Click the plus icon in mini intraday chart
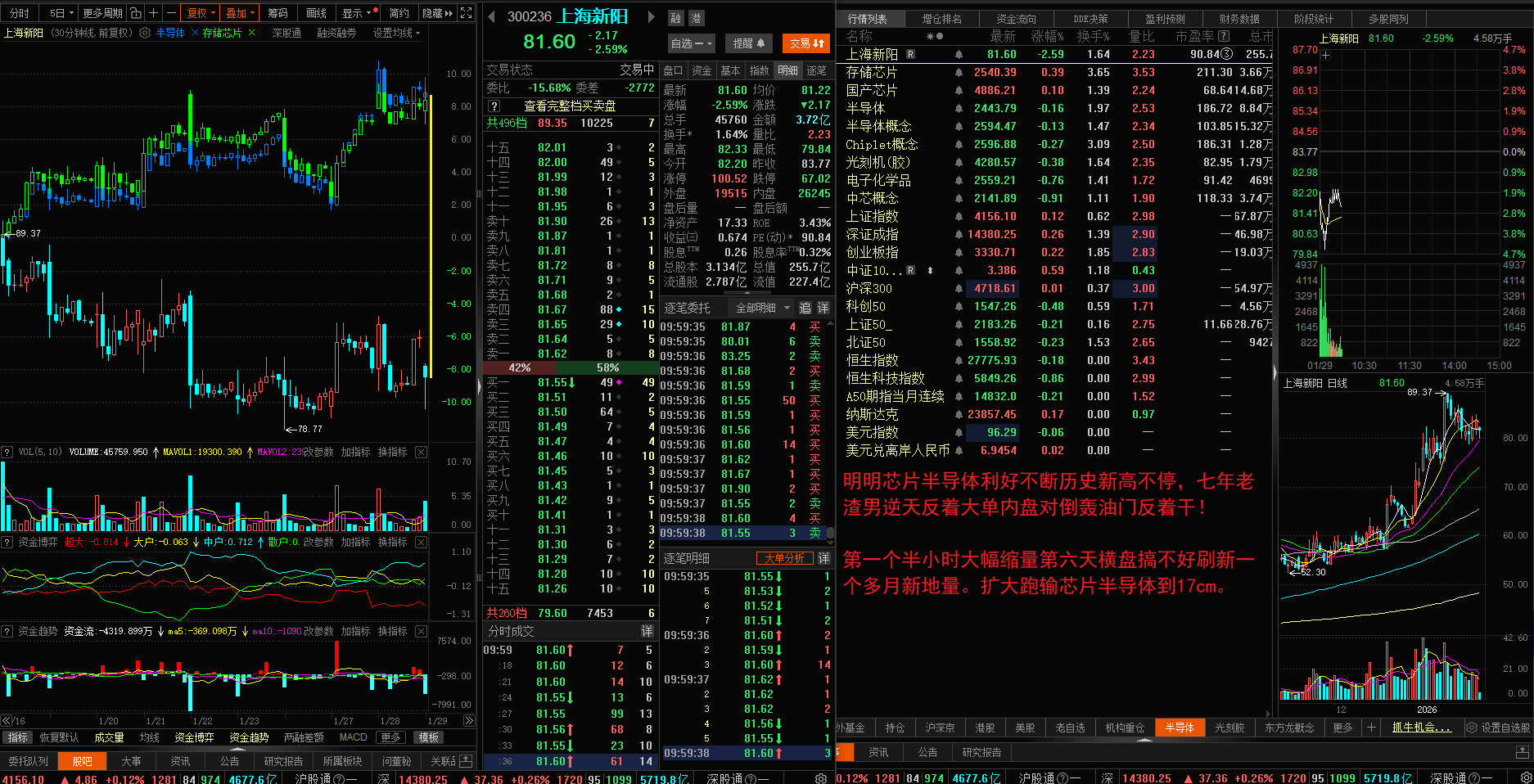Viewport: 1534px width, 784px height. pos(1326,56)
